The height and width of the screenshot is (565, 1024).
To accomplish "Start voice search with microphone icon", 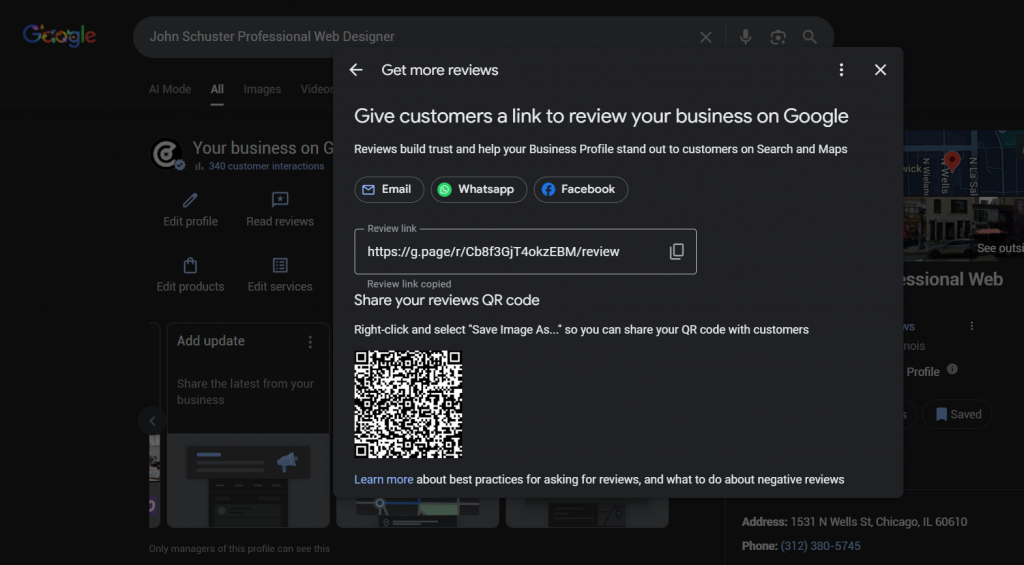I will tap(745, 37).
